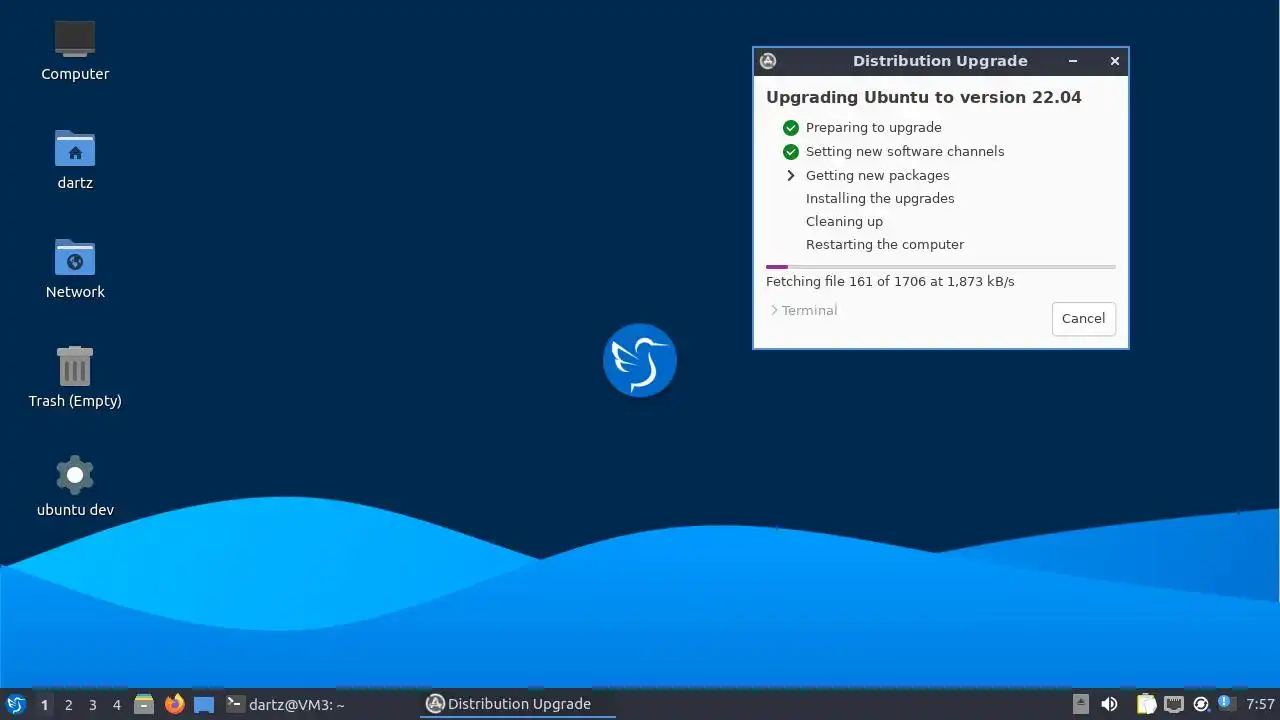The image size is (1280, 720).
Task: Click the upgrade download progress bar
Action: tap(941, 267)
